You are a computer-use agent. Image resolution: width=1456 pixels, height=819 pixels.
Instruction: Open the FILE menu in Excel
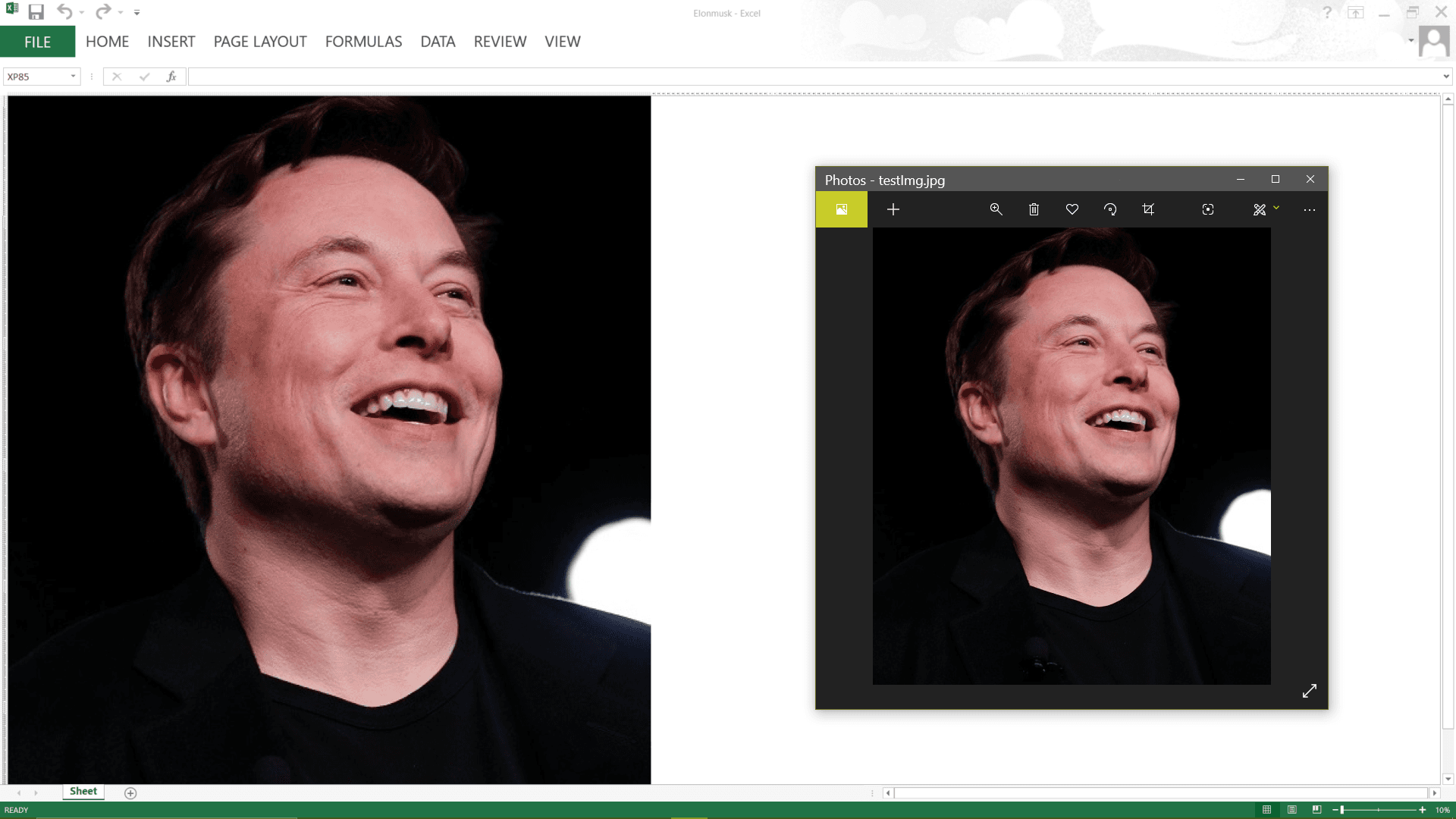37,42
